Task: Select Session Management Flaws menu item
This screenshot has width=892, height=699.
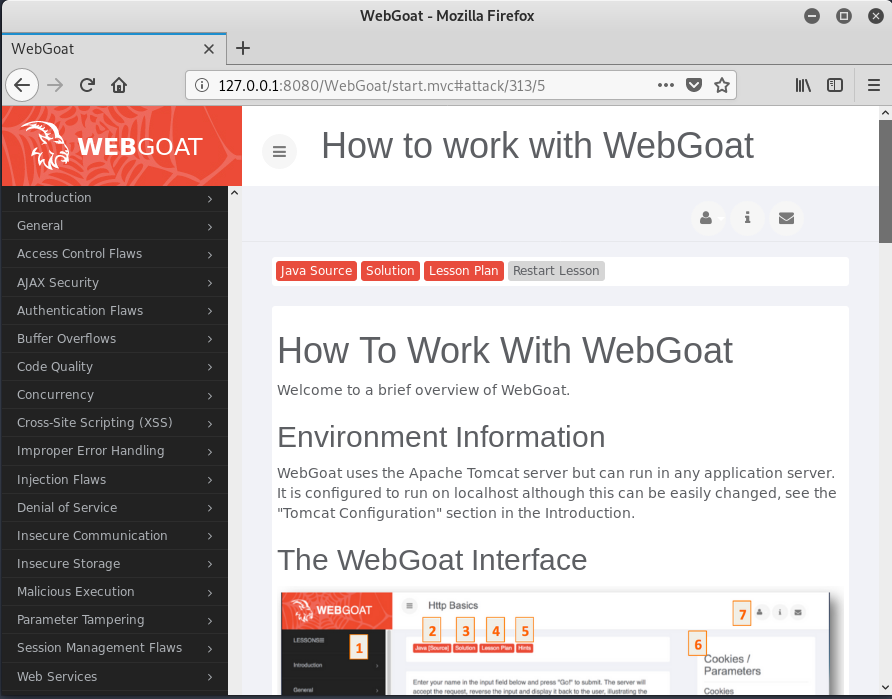Action: coord(115,648)
